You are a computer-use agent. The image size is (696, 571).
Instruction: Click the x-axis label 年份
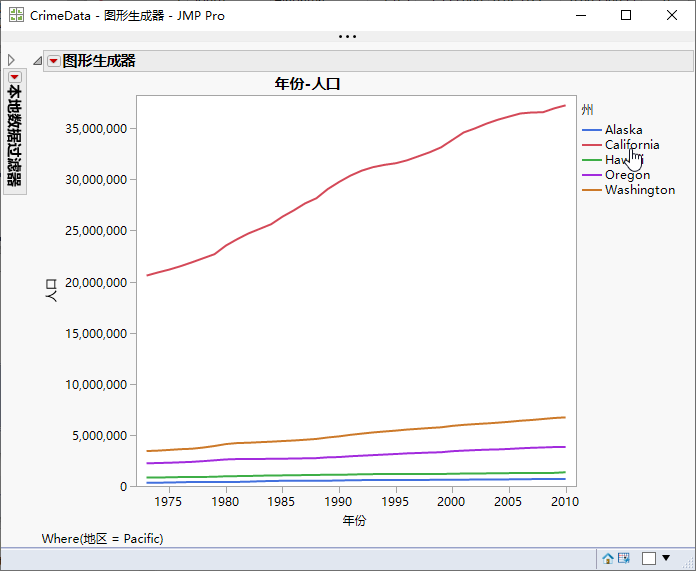(x=354, y=520)
